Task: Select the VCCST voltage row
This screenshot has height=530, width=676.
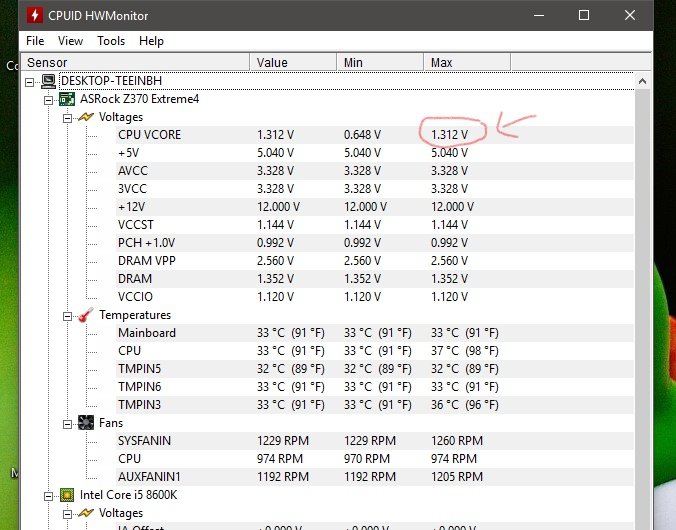Action: pyautogui.click(x=374, y=225)
